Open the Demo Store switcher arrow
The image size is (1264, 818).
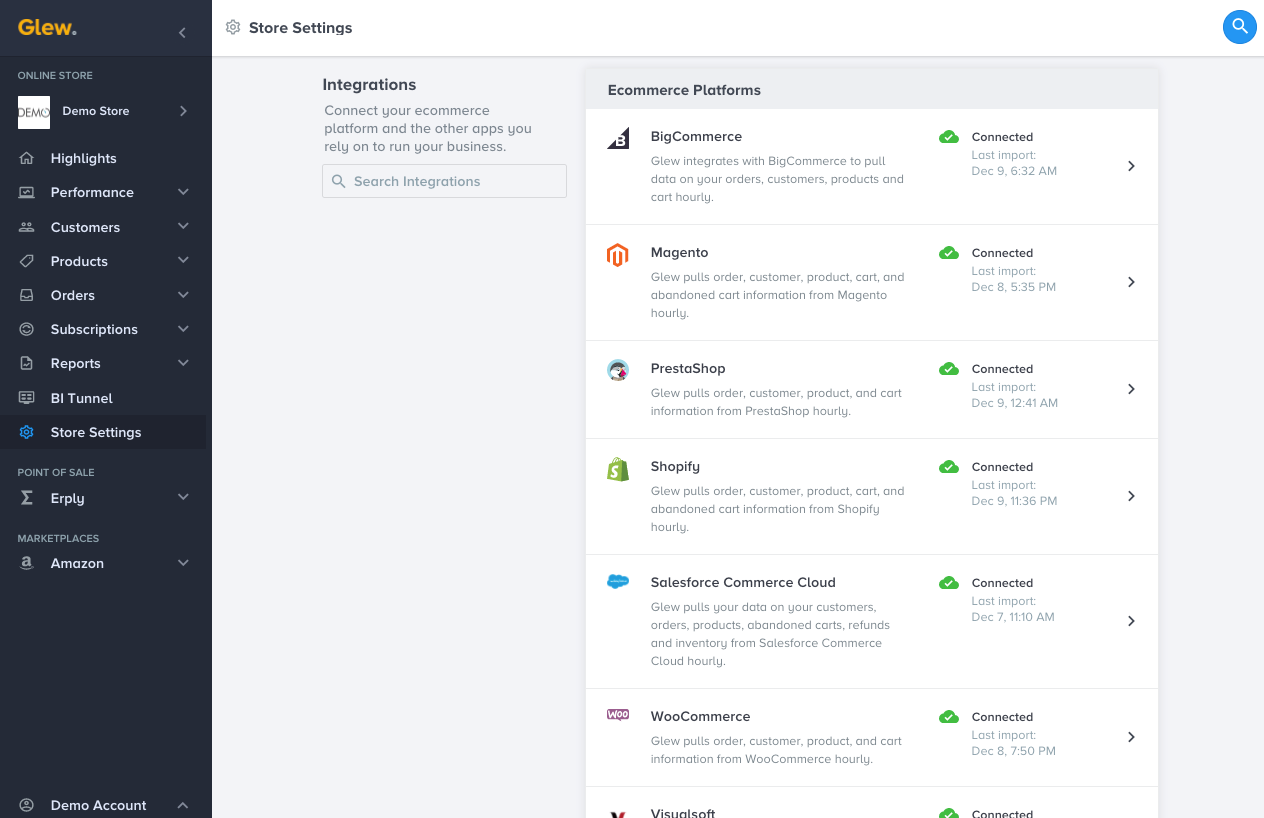pyautogui.click(x=183, y=111)
